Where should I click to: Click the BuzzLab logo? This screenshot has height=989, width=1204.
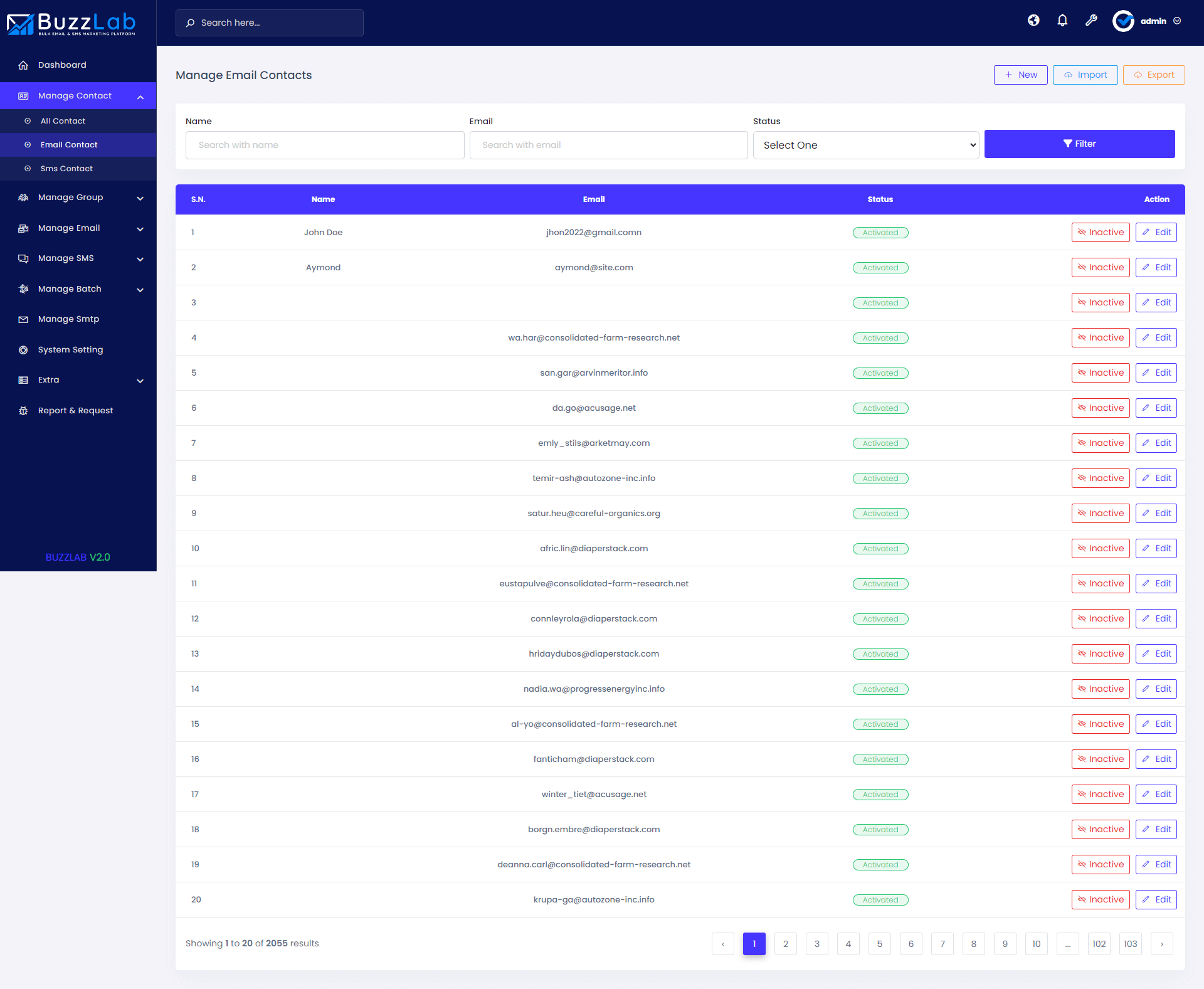71,24
